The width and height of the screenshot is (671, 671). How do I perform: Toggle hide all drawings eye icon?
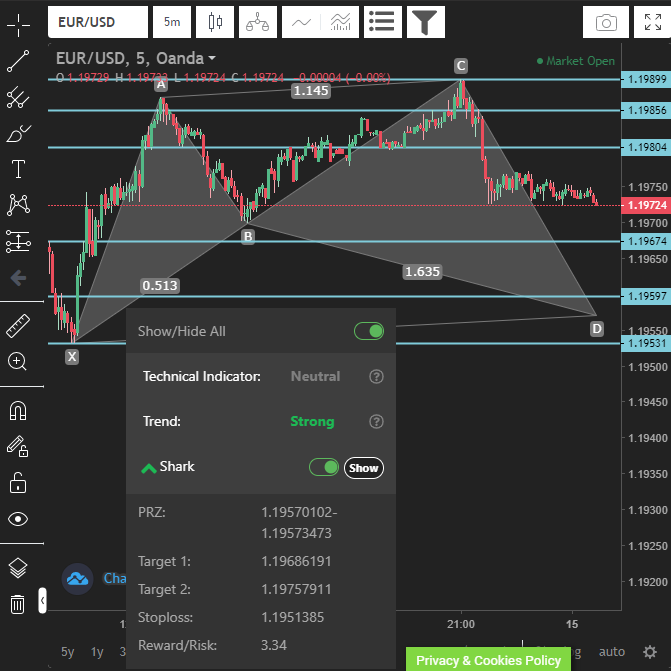[18, 519]
